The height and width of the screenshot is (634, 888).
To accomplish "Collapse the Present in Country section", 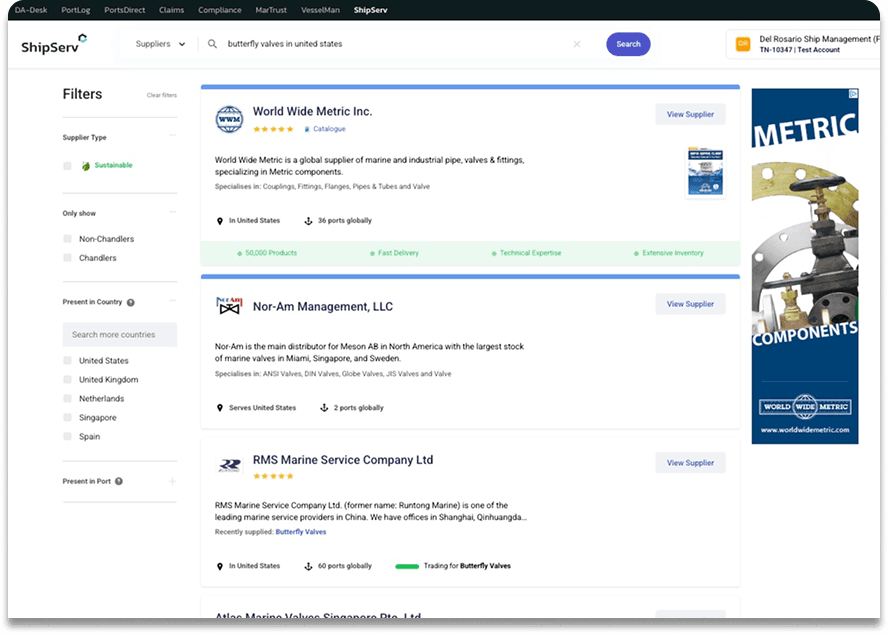I will point(173,300).
